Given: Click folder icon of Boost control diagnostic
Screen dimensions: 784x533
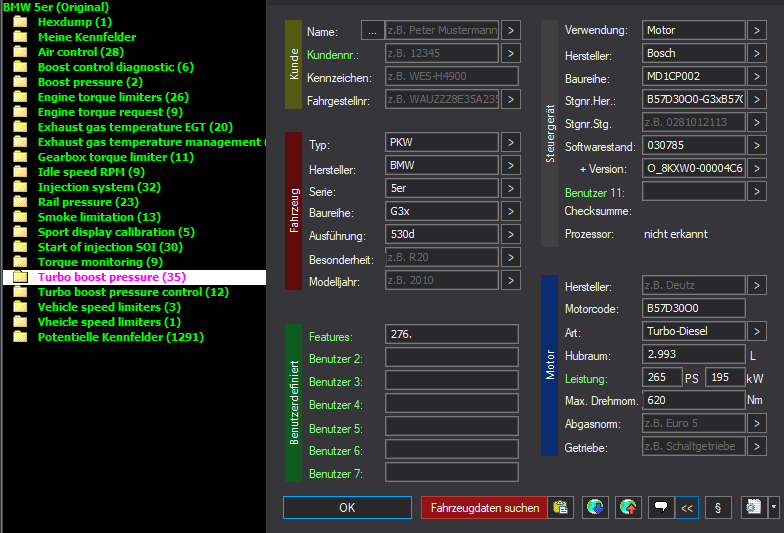Looking at the screenshot, I should click(x=20, y=67).
